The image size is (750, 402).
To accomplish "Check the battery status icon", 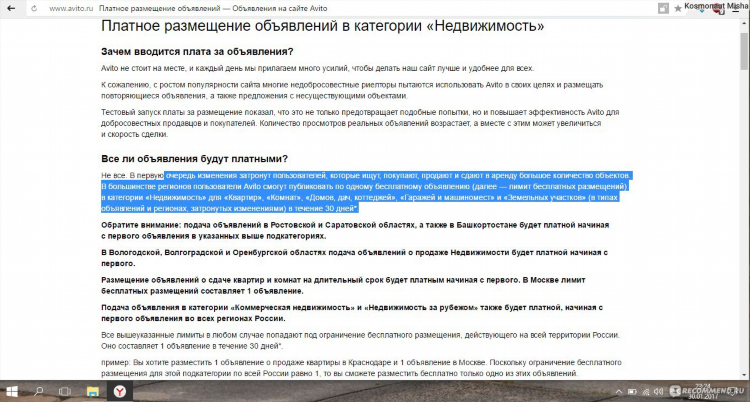I will tap(633, 391).
